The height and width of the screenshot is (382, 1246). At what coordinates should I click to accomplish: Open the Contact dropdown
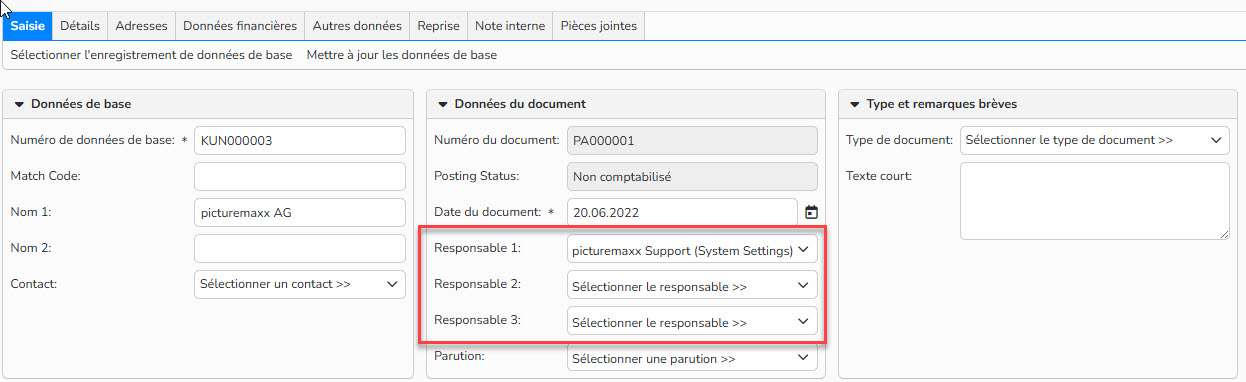tap(300, 284)
